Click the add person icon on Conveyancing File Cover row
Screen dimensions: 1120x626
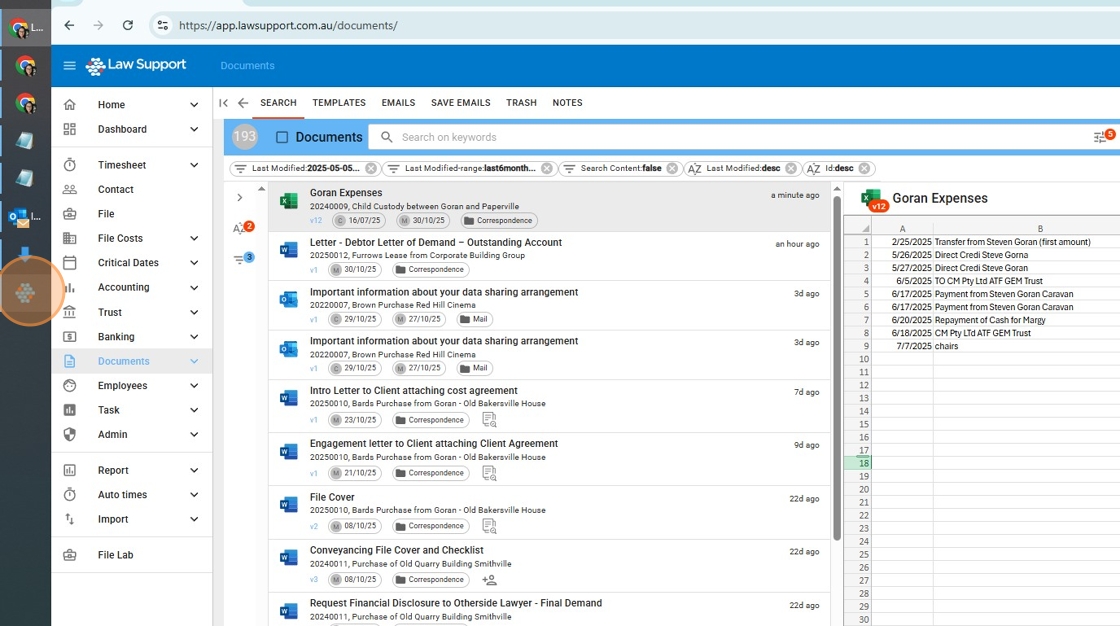(489, 579)
